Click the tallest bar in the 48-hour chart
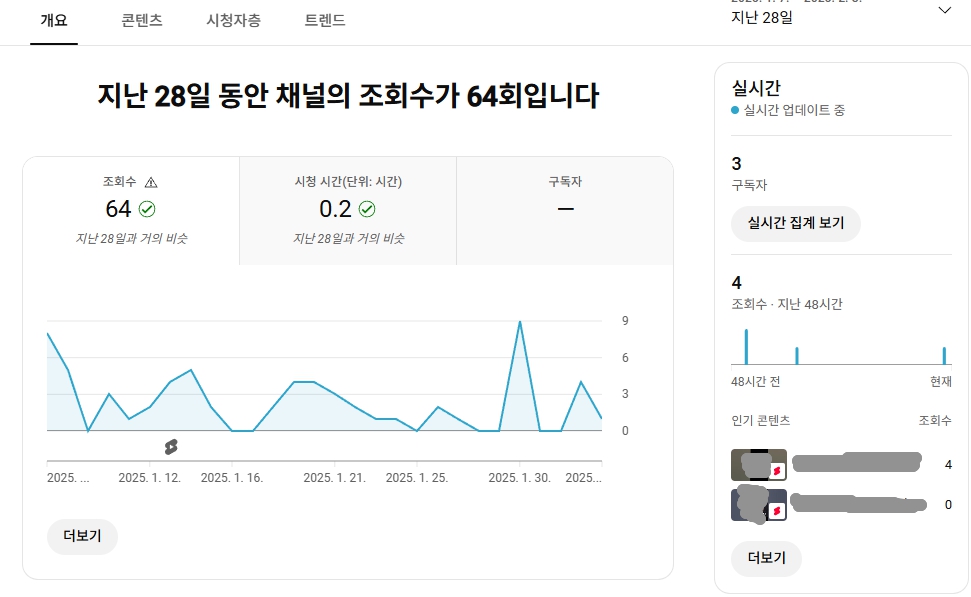This screenshot has height=597, width=971. pos(746,347)
